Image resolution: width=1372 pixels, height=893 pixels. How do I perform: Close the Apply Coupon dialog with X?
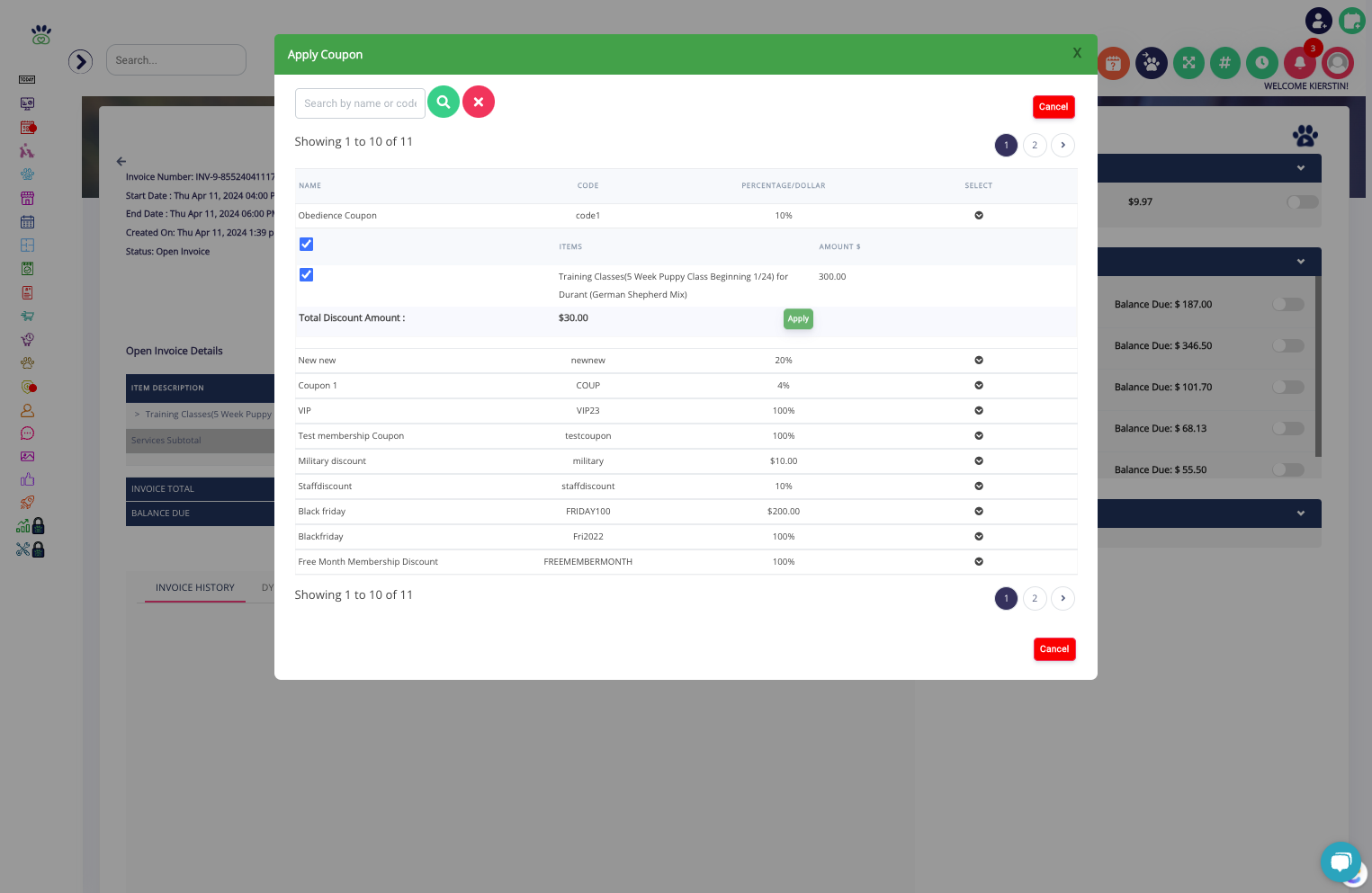point(1077,53)
